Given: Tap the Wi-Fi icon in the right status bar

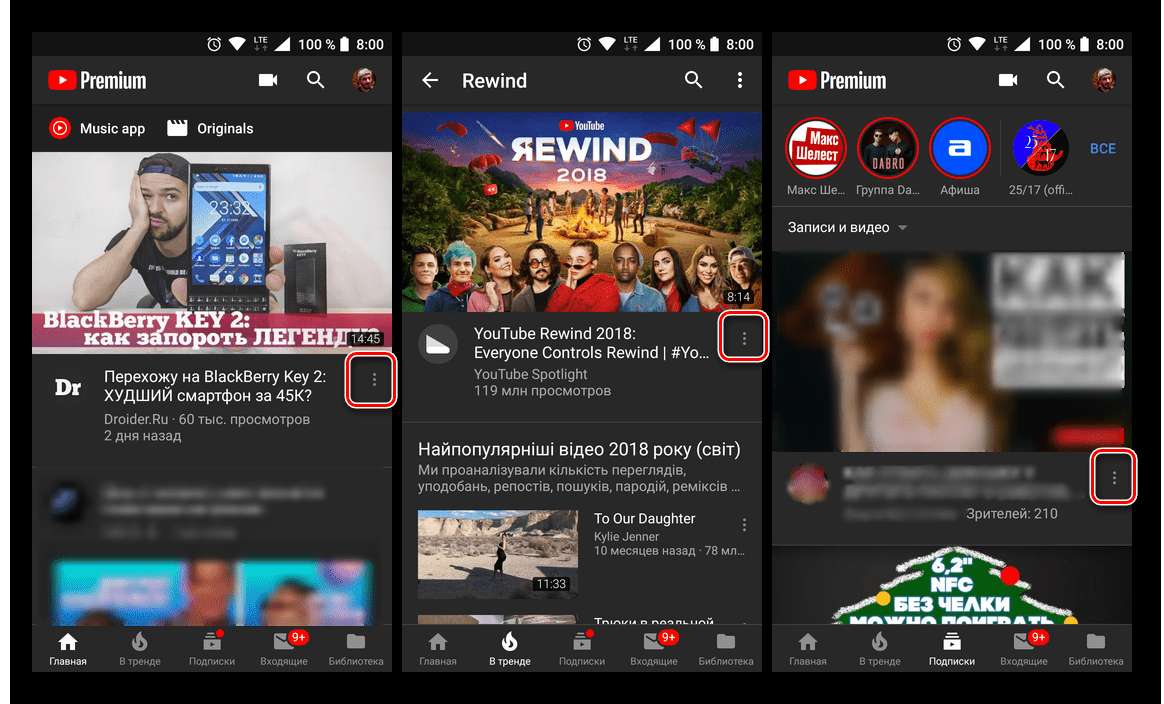Looking at the screenshot, I should point(977,44).
